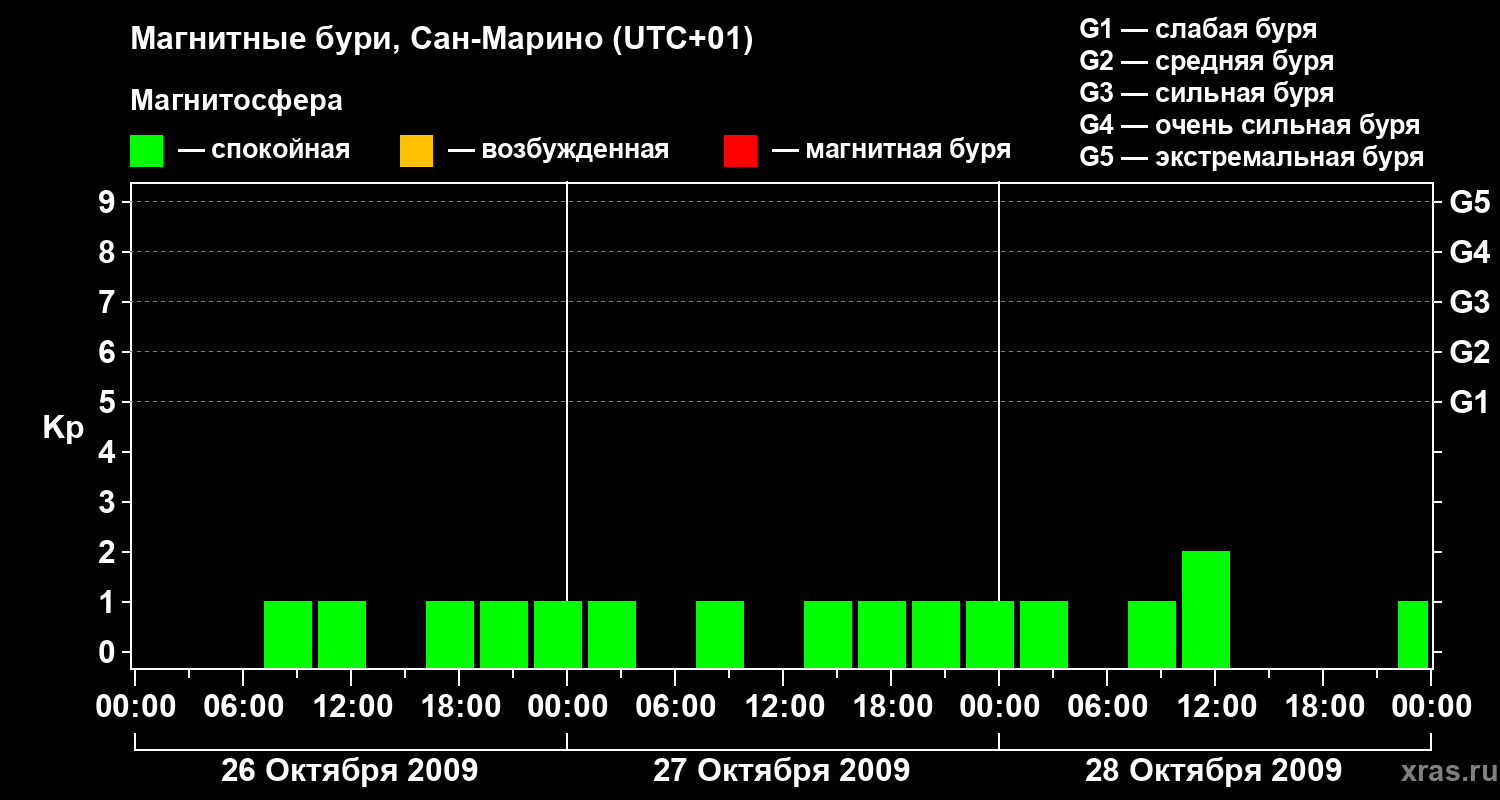Click the 'Магнитосфера' heading
The height and width of the screenshot is (800, 1500).
(236, 101)
